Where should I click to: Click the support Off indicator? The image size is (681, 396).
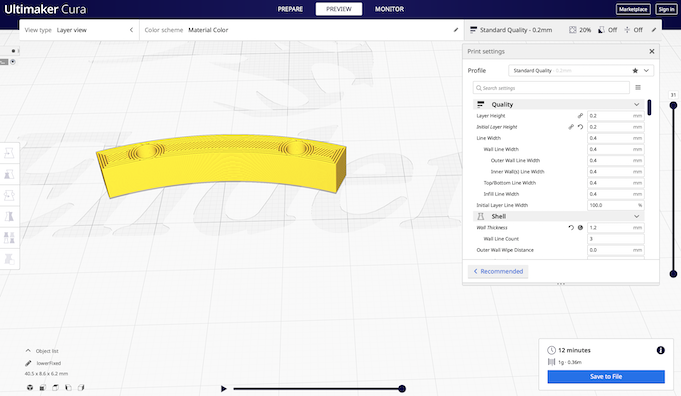pos(608,30)
